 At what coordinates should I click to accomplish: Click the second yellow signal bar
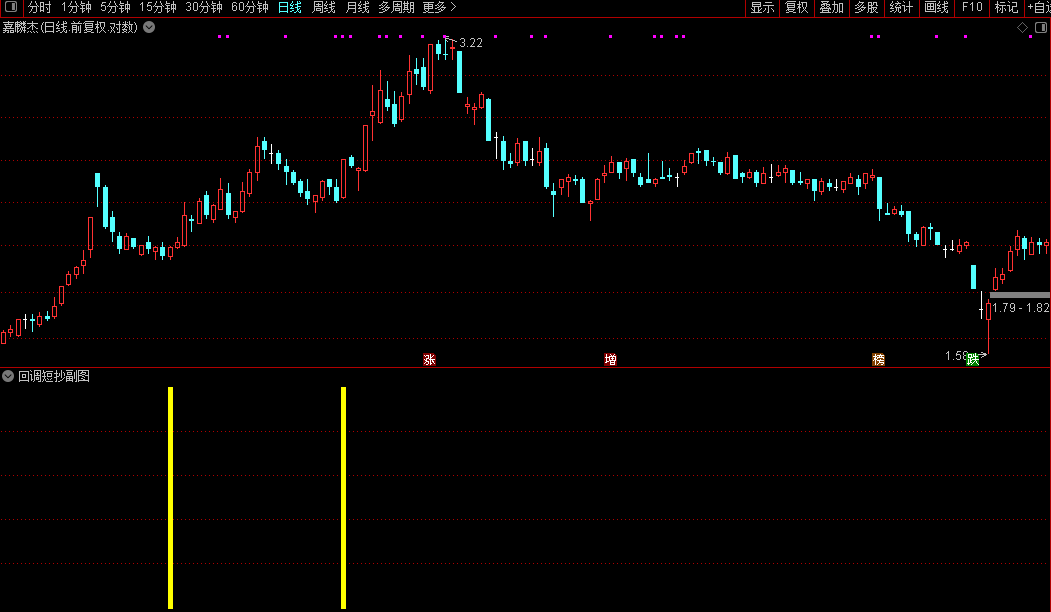pyautogui.click(x=343, y=497)
